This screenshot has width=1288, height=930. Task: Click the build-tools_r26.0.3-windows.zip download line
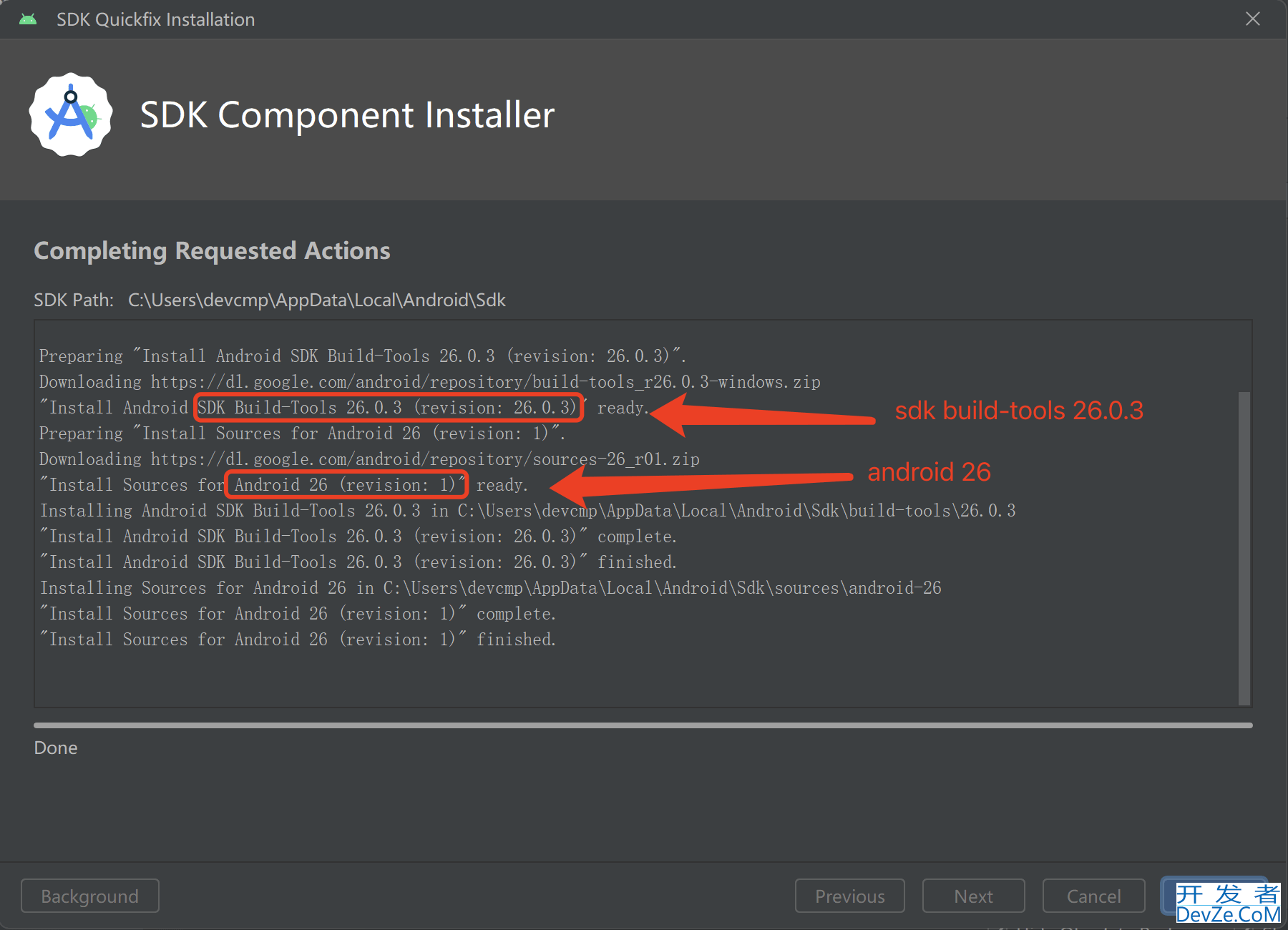[x=430, y=382]
